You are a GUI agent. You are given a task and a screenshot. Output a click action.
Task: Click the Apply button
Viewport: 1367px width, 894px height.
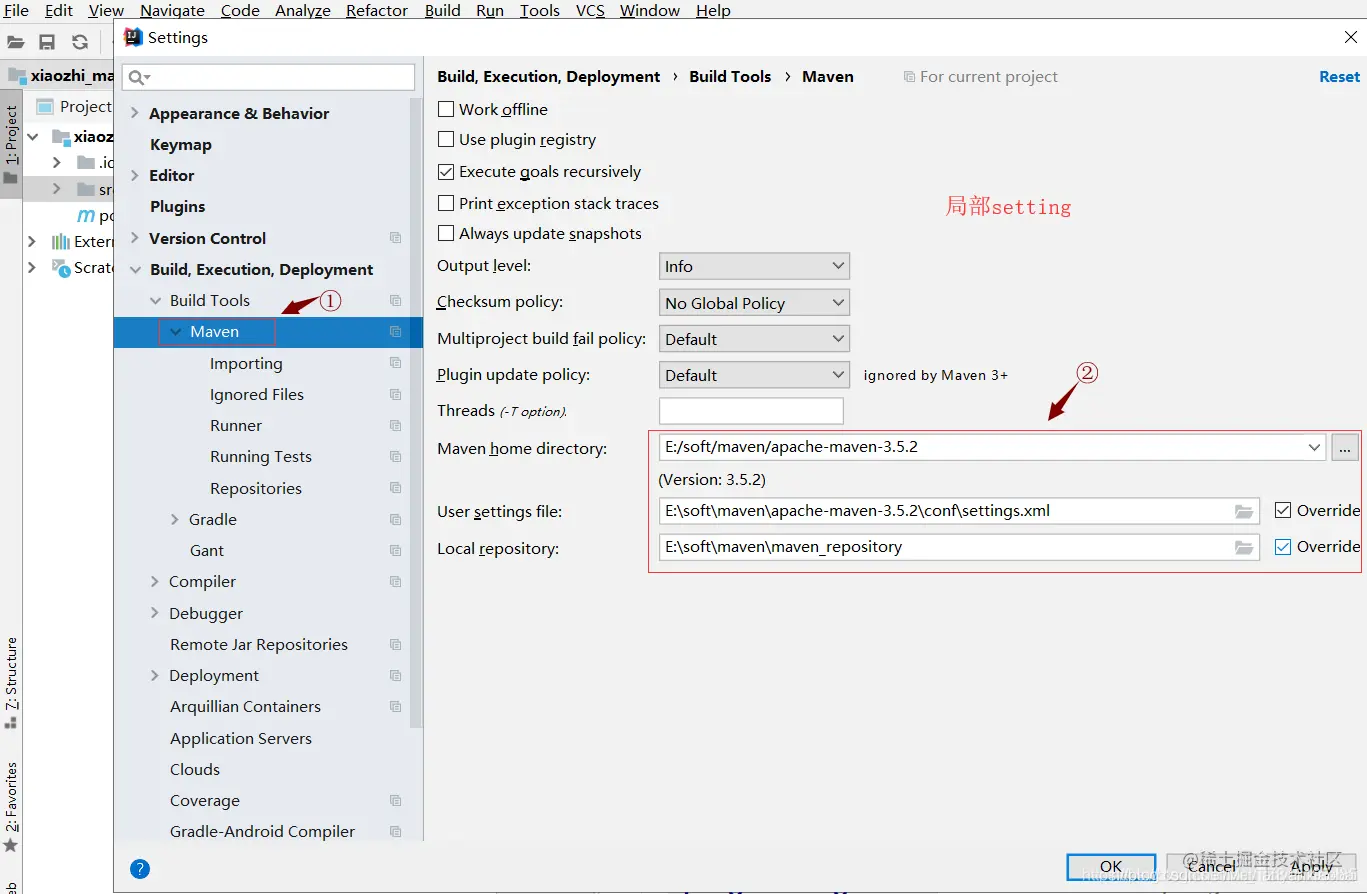click(x=1311, y=866)
